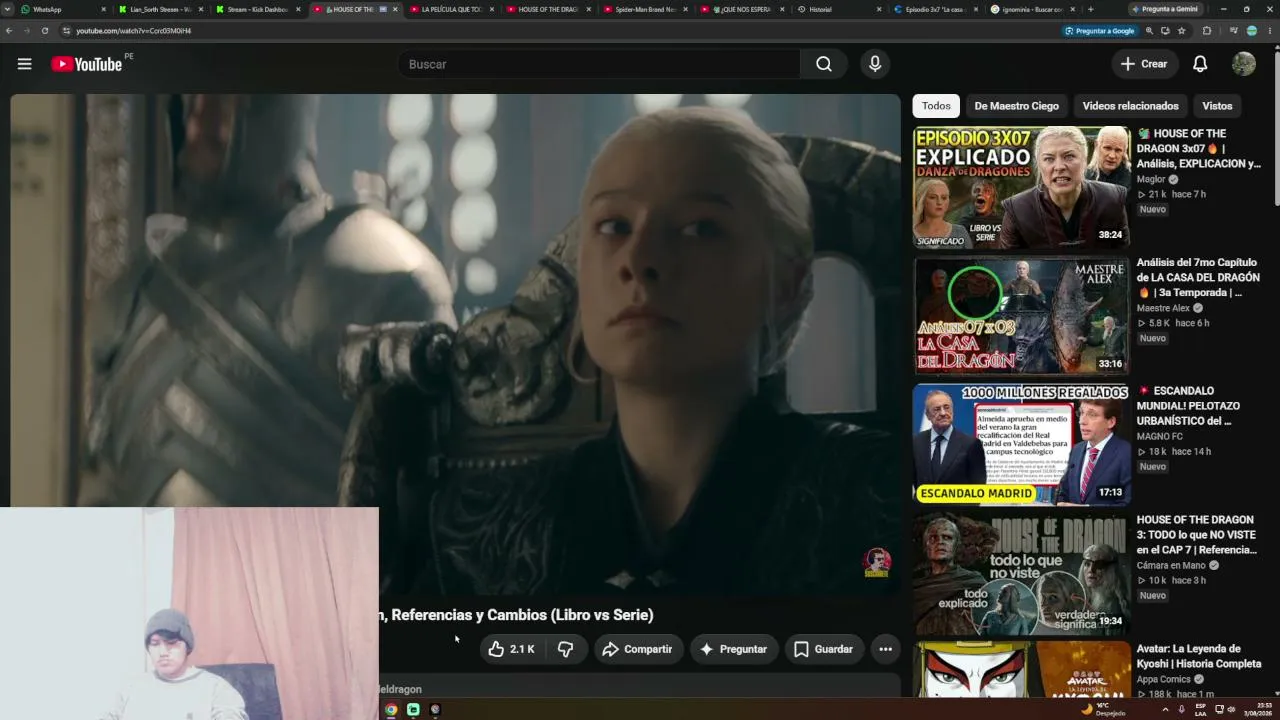Click the Preguntar button
The height and width of the screenshot is (720, 1280).
[x=733, y=649]
